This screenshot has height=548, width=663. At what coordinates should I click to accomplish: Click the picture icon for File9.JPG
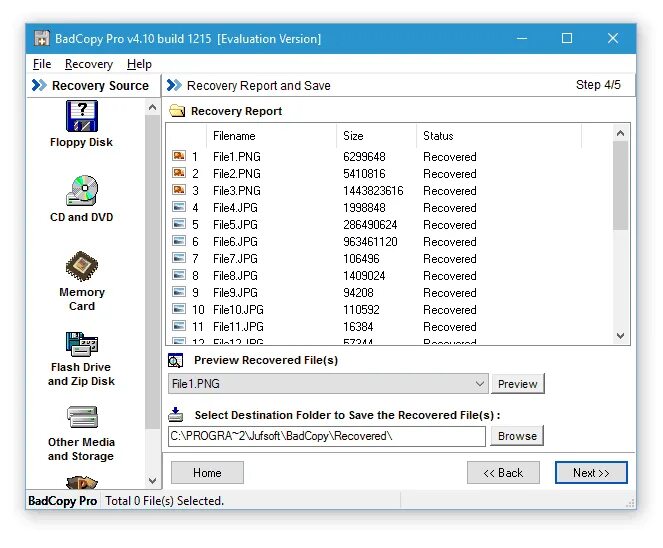pyautogui.click(x=179, y=292)
